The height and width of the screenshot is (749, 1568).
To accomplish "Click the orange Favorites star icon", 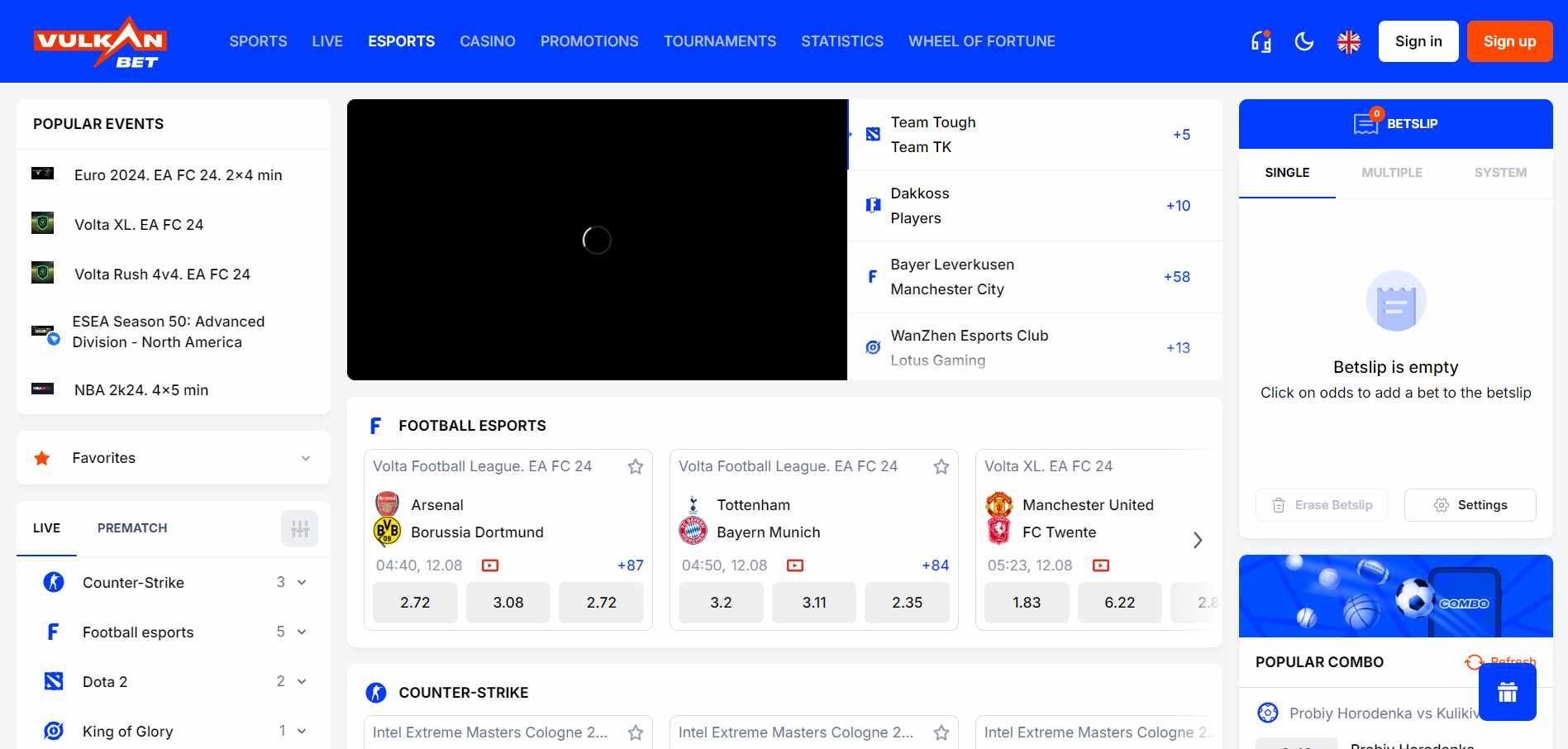I will [42, 457].
